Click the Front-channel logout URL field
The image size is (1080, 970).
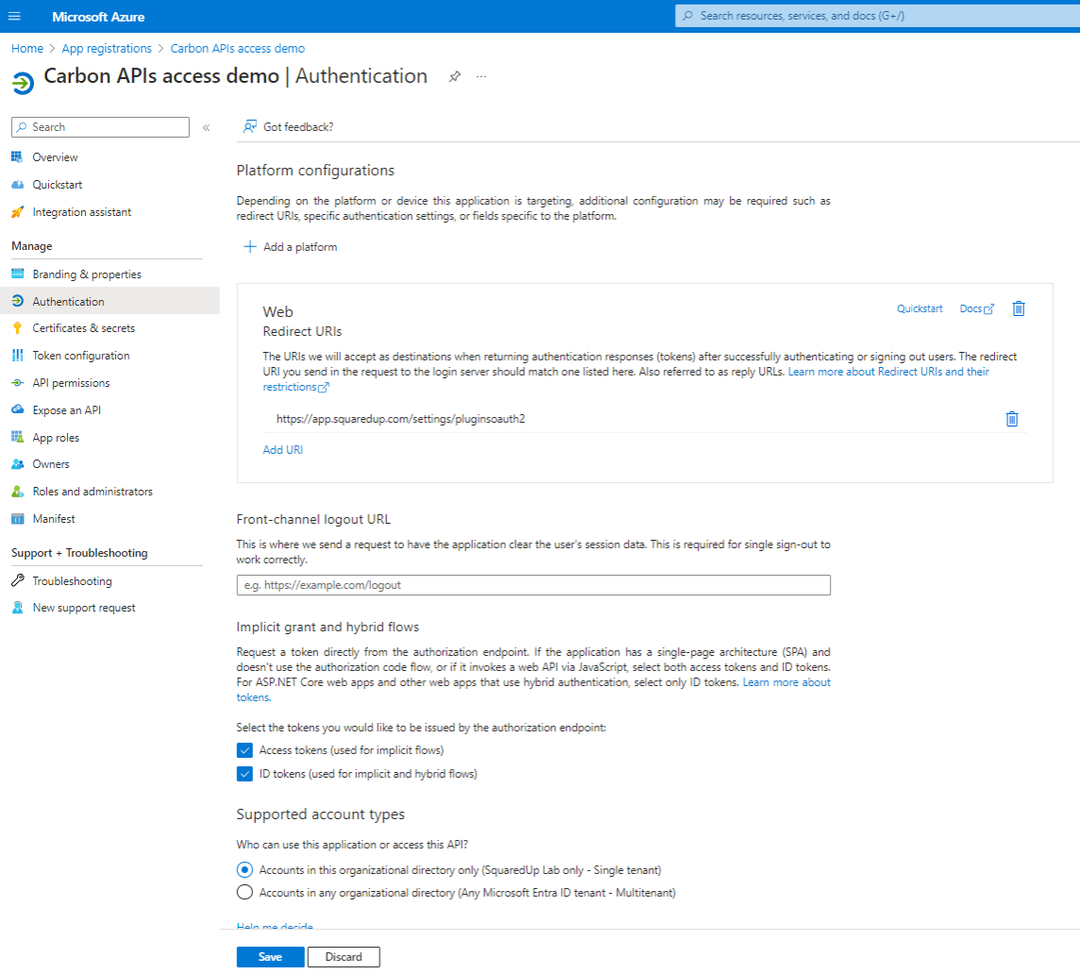[533, 585]
